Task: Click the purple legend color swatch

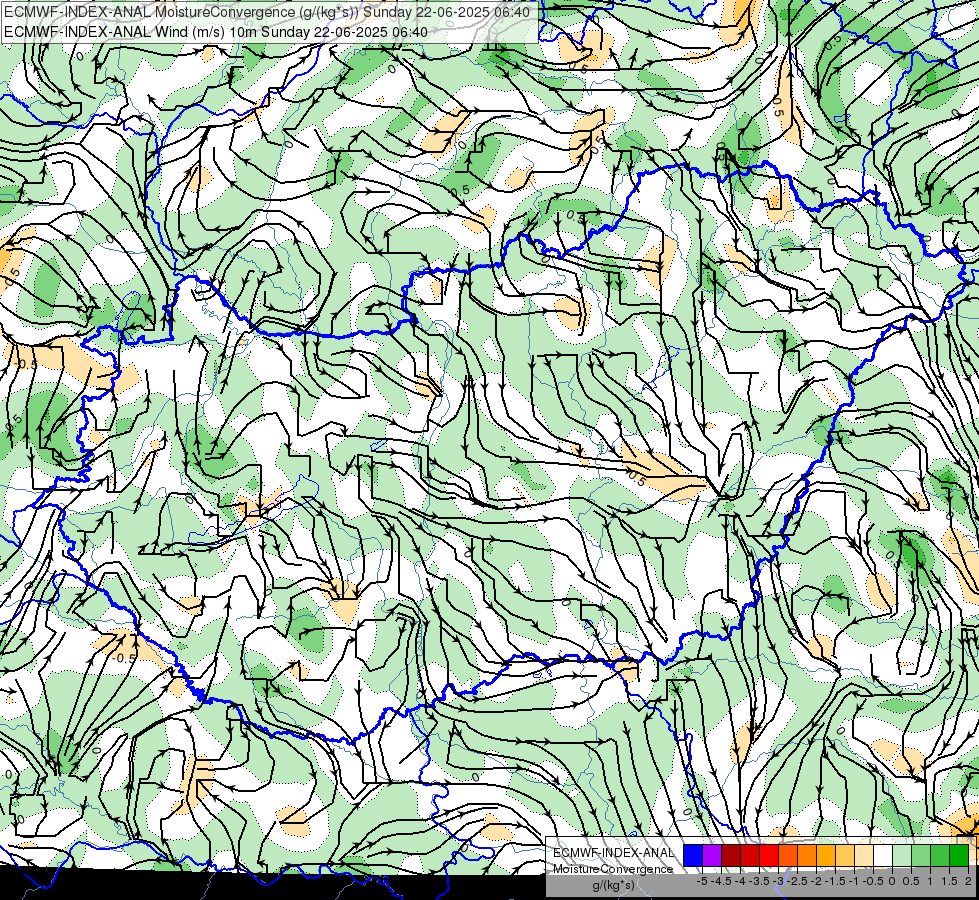Action: coord(712,855)
